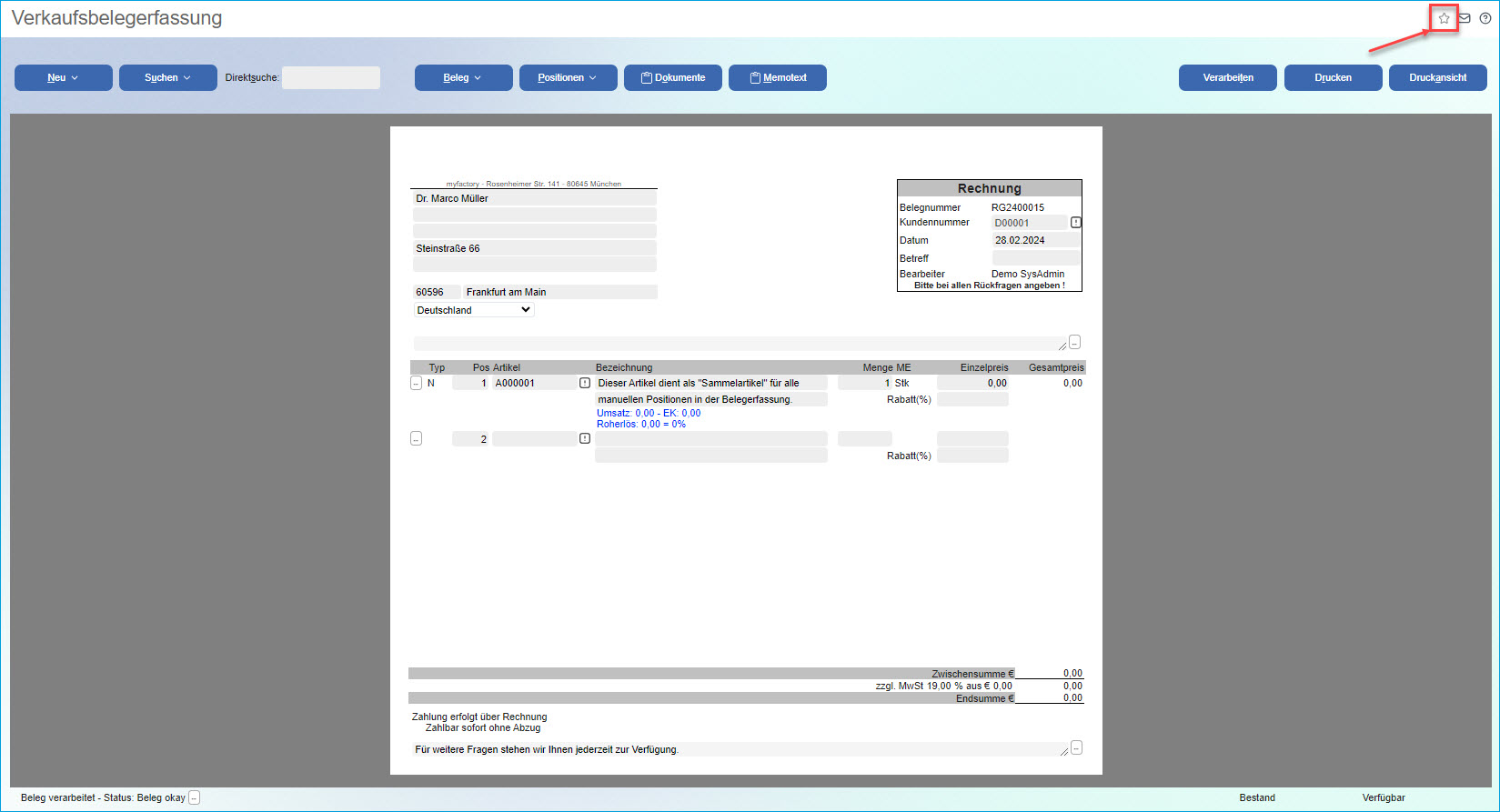Open help via question mark icon
The image size is (1500, 812).
(1485, 18)
